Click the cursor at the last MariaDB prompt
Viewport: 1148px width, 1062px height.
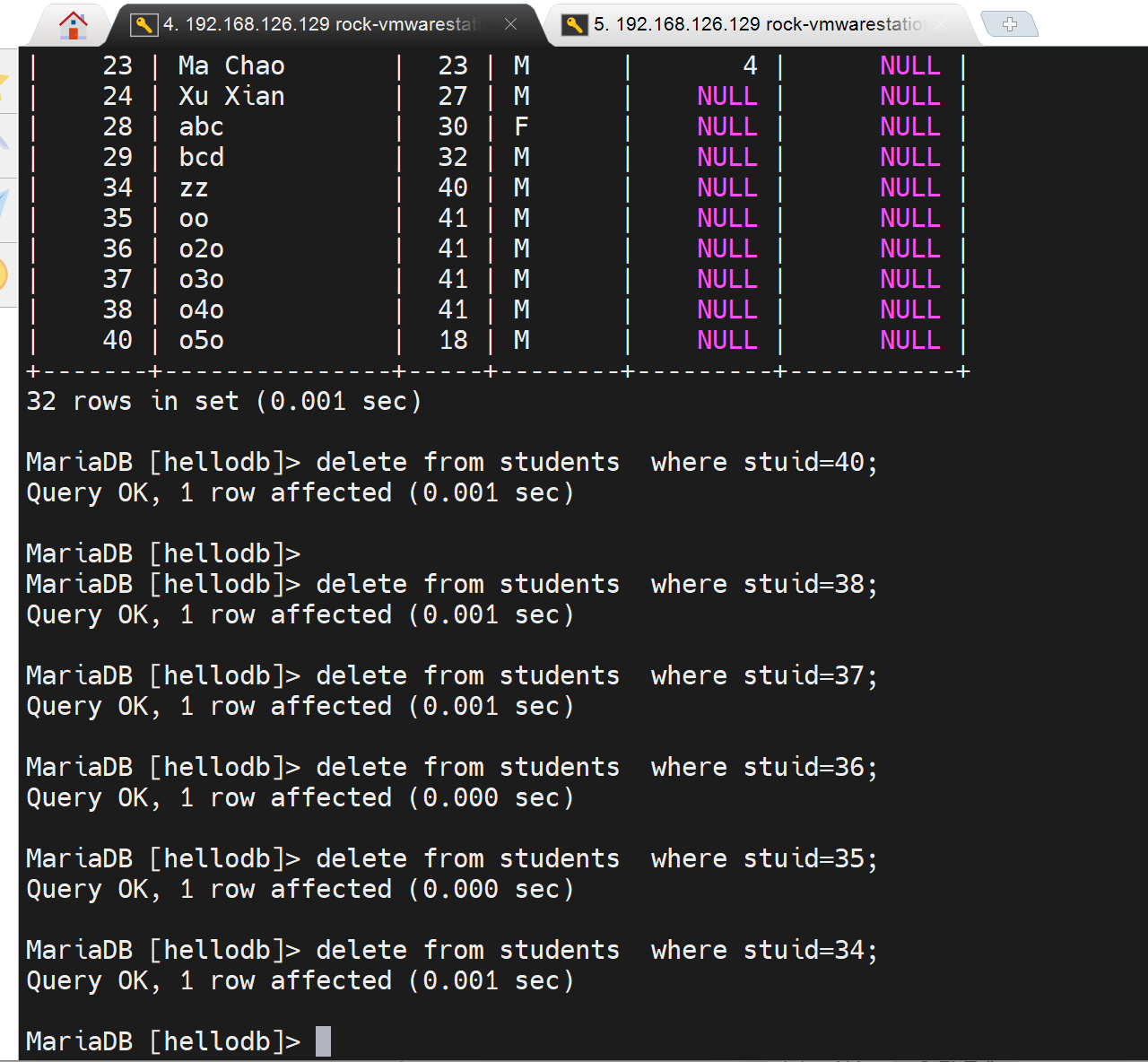click(x=323, y=1041)
